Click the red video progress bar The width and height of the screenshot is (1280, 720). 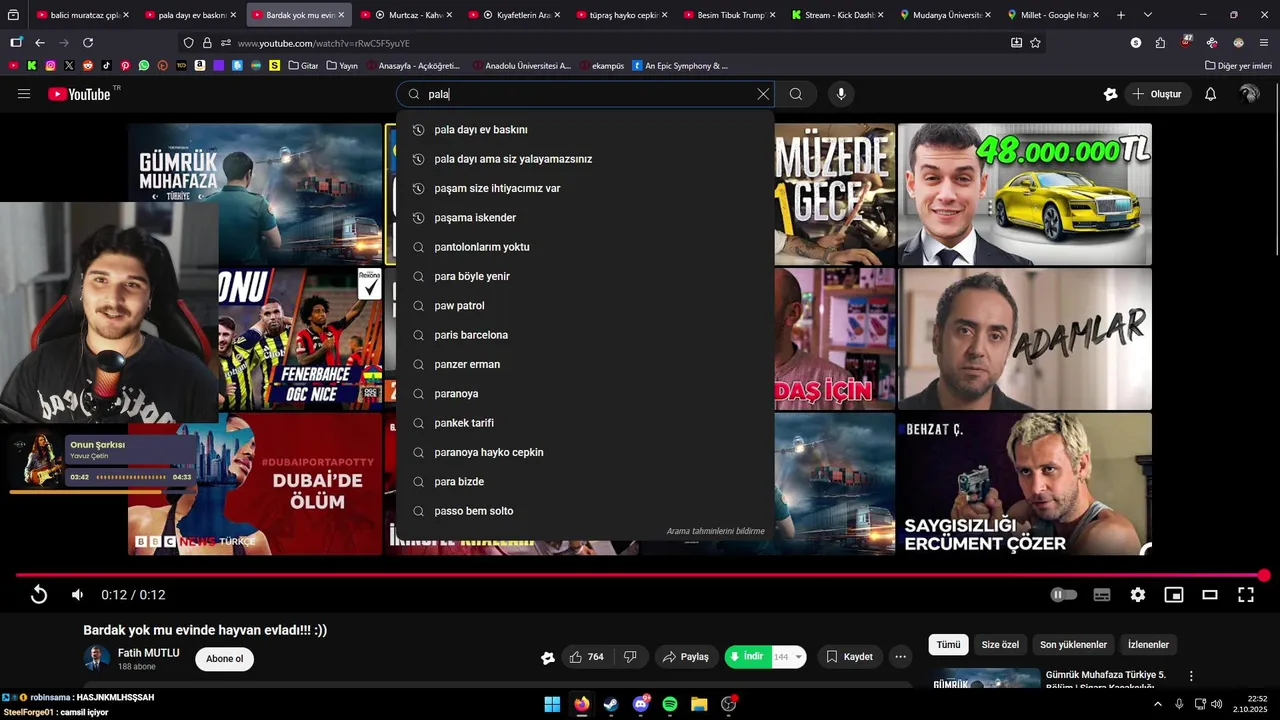coord(640,575)
